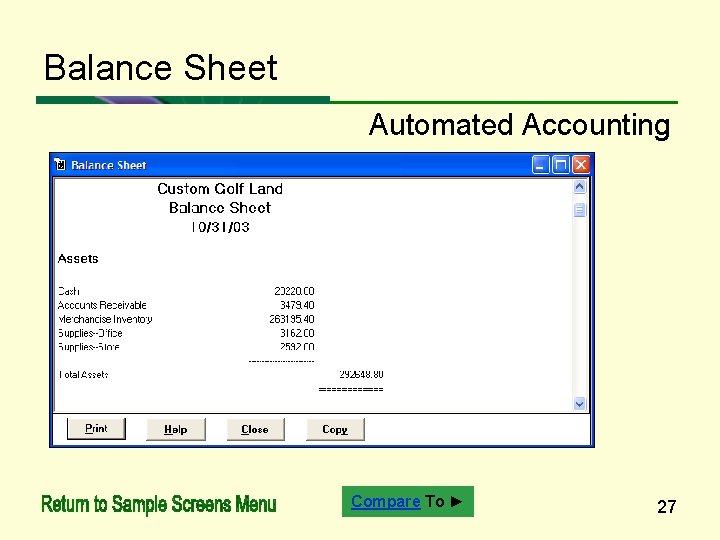Select the Total Assets label
720x540 pixels.
coord(84,375)
